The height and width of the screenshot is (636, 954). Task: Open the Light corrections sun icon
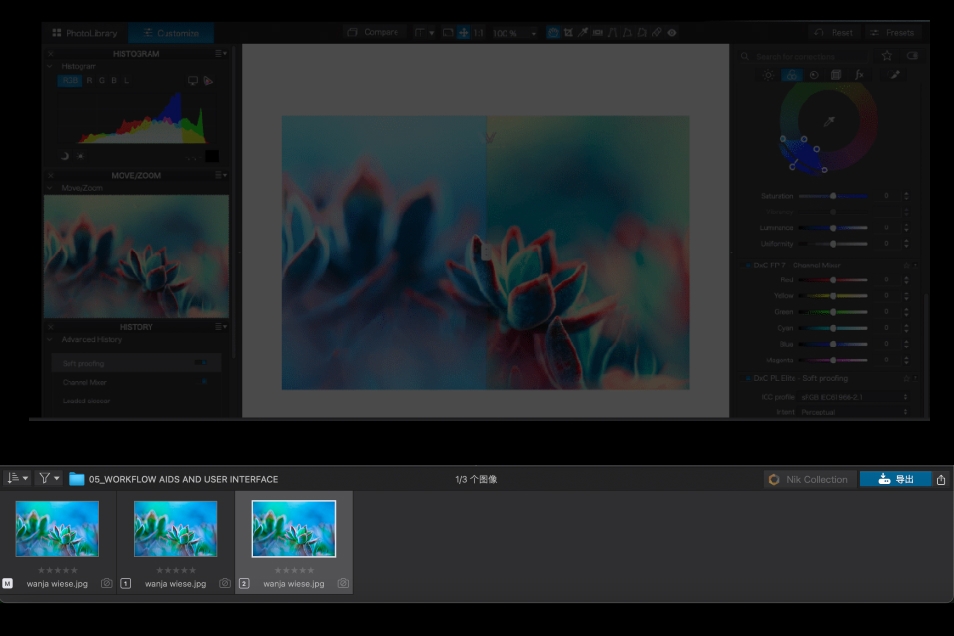768,75
